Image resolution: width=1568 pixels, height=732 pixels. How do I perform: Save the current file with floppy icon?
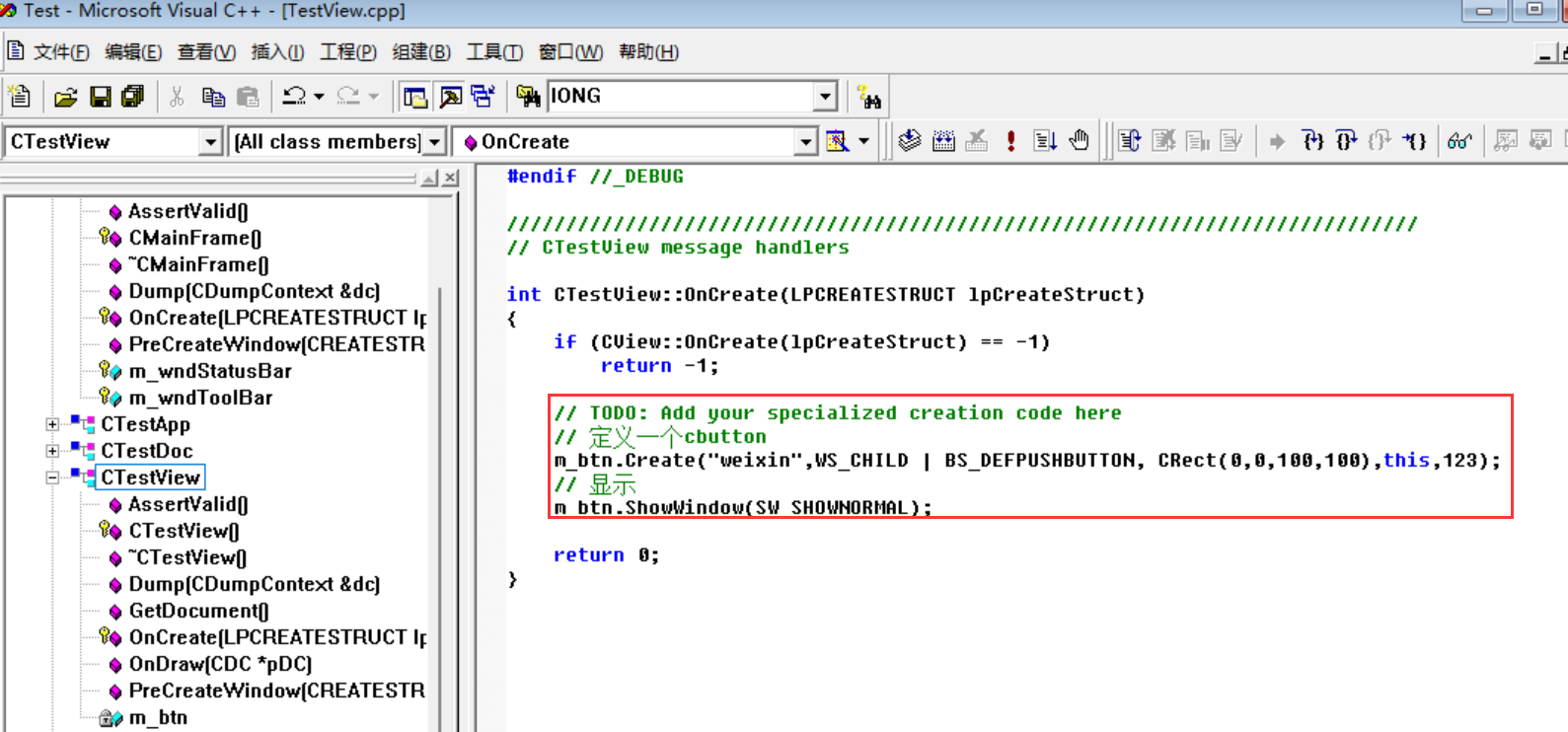[100, 97]
